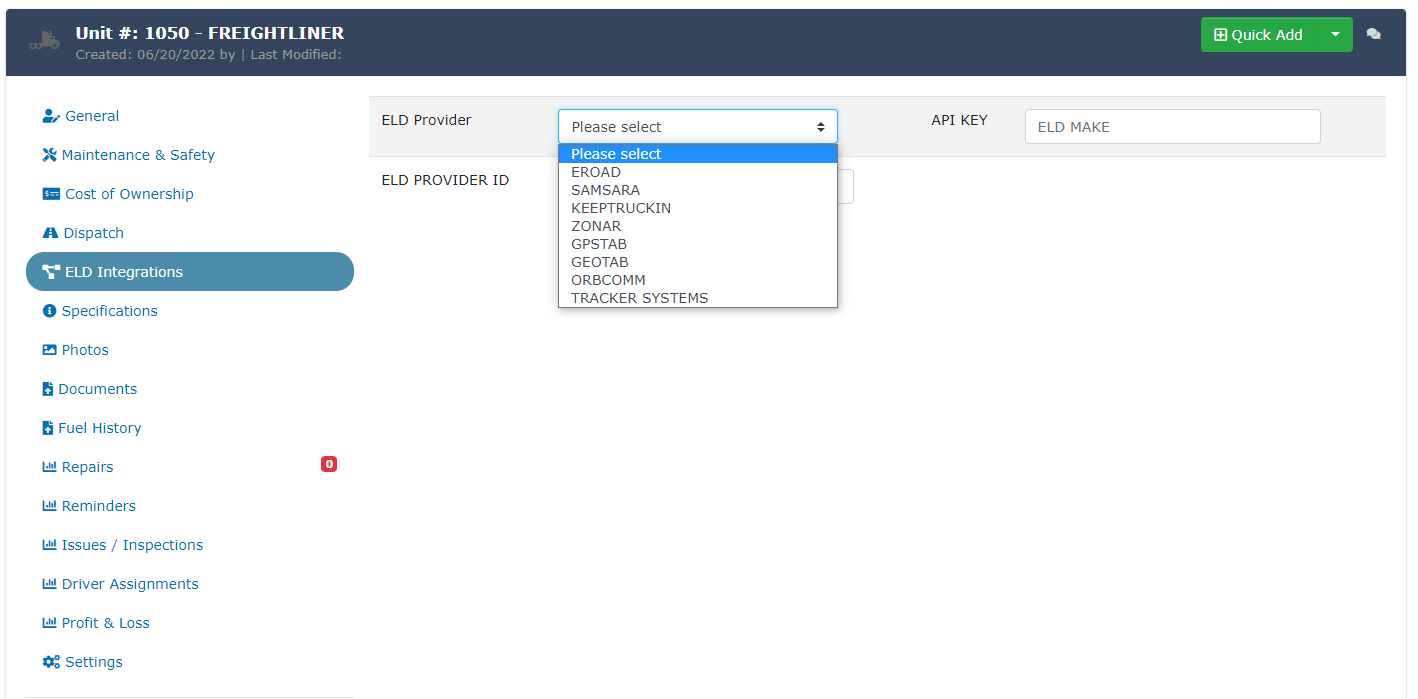Image resolution: width=1418 pixels, height=699 pixels.
Task: Select SAMSARA from provider list
Action: [698, 190]
